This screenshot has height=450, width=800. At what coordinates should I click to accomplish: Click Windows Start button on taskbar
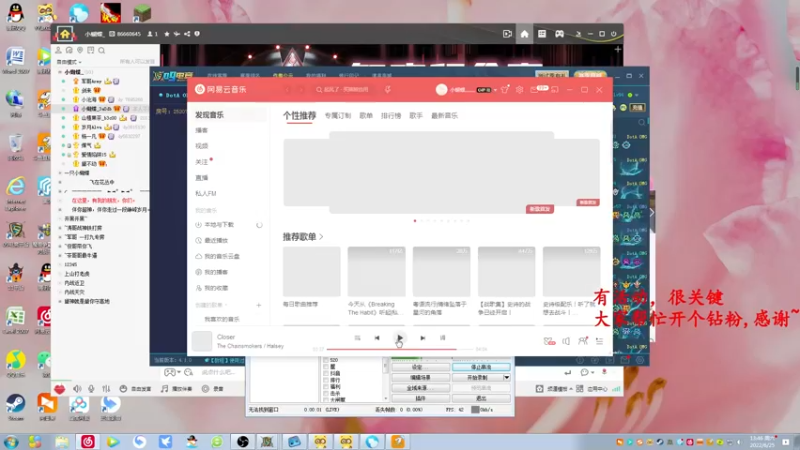[11, 442]
